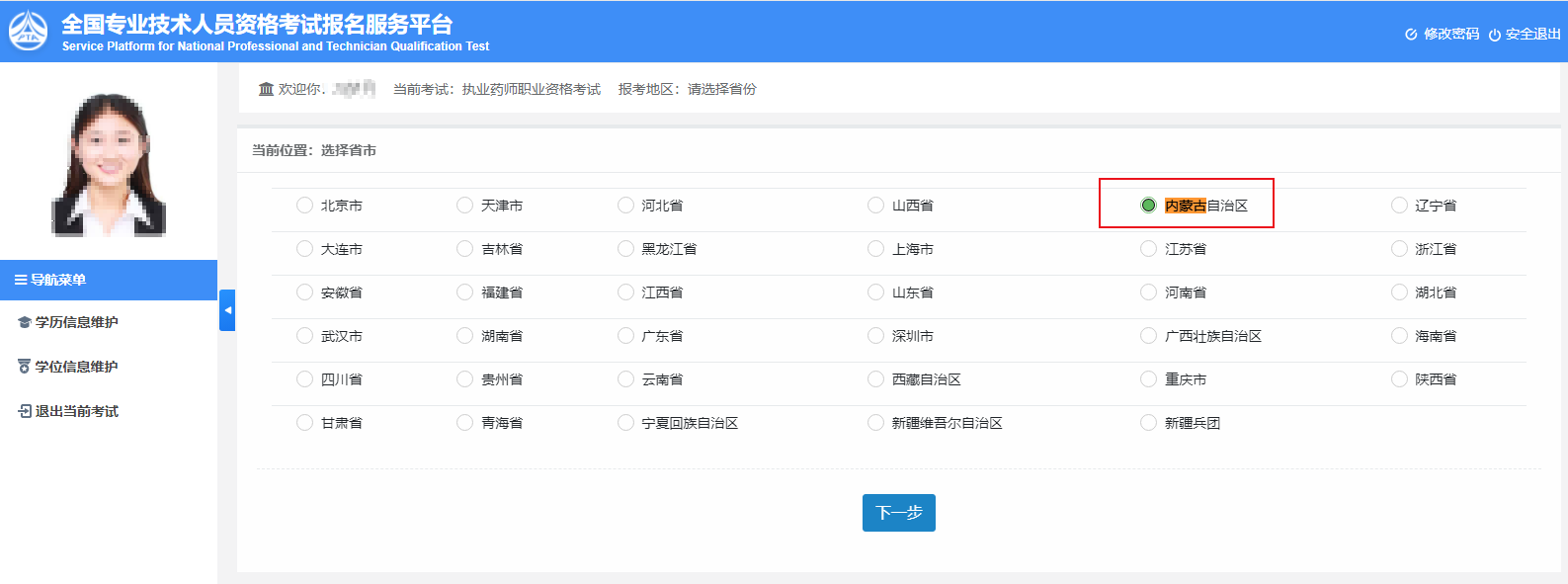
Task: Click the navigation menu hamburger icon
Action: pos(21,280)
